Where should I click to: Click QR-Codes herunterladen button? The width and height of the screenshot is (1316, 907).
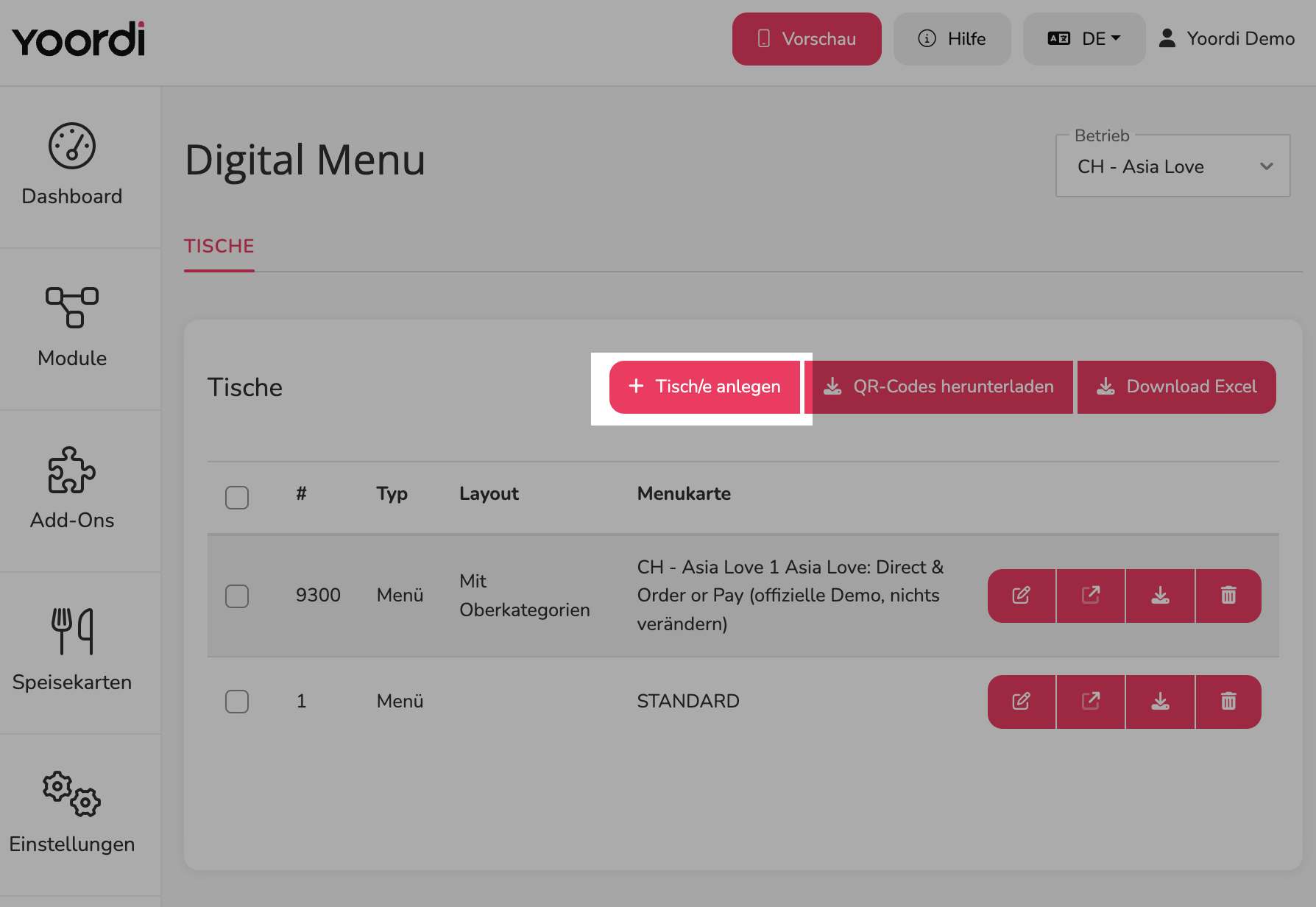click(938, 387)
